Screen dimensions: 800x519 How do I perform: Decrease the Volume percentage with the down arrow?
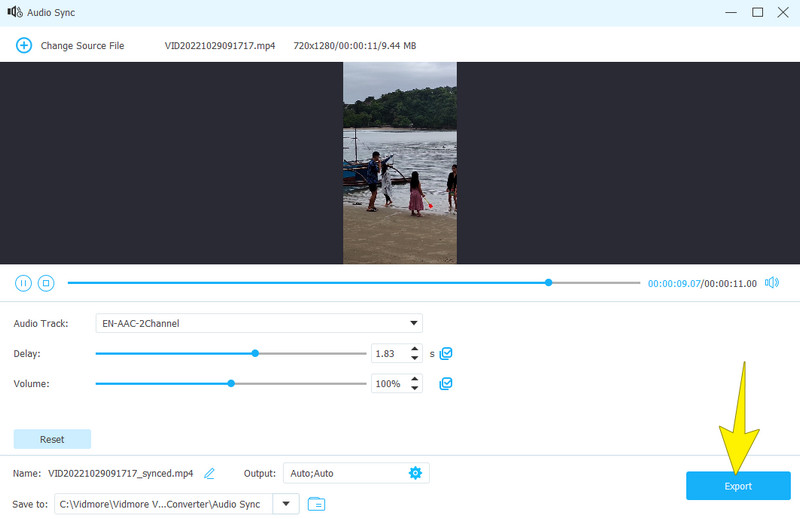416,388
